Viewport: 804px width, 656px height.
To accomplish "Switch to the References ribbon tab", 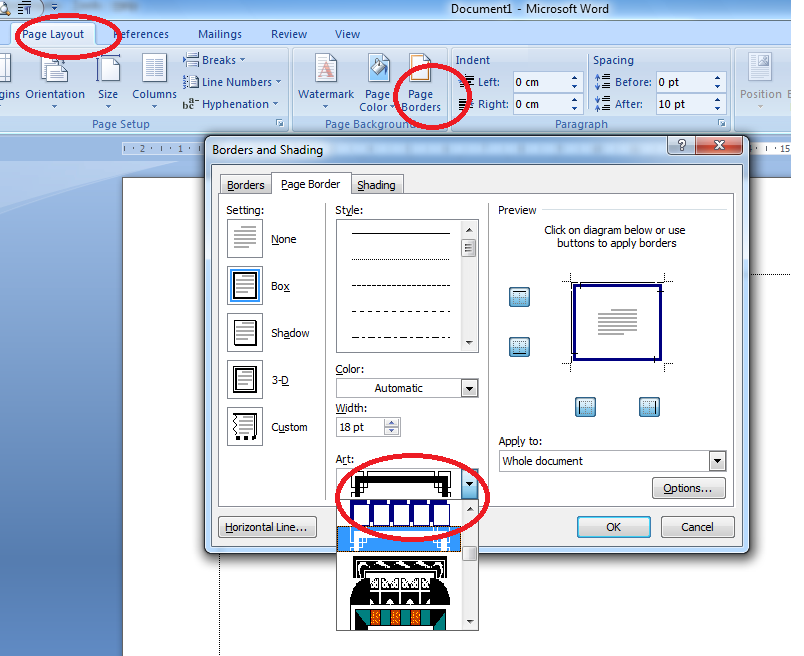I will (141, 34).
